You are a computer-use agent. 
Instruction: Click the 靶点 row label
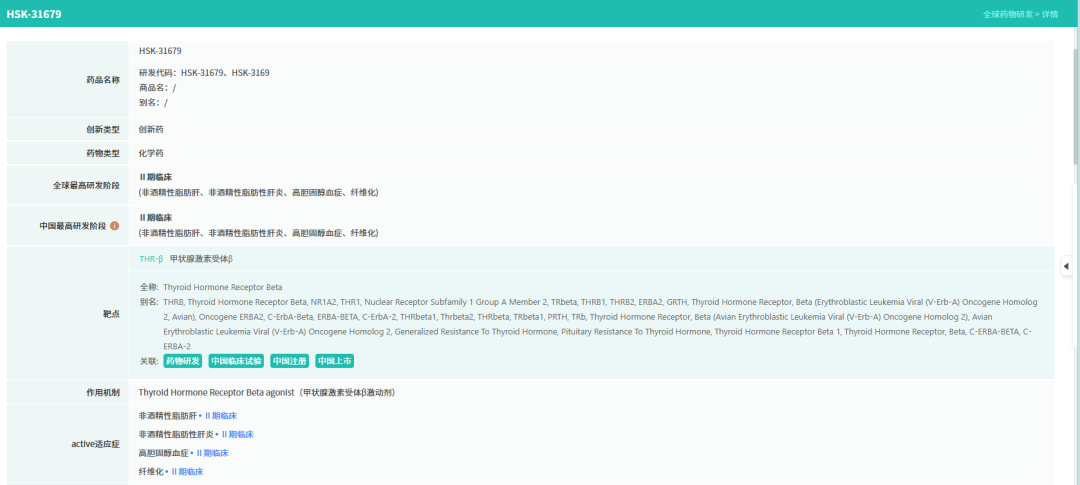tap(110, 313)
